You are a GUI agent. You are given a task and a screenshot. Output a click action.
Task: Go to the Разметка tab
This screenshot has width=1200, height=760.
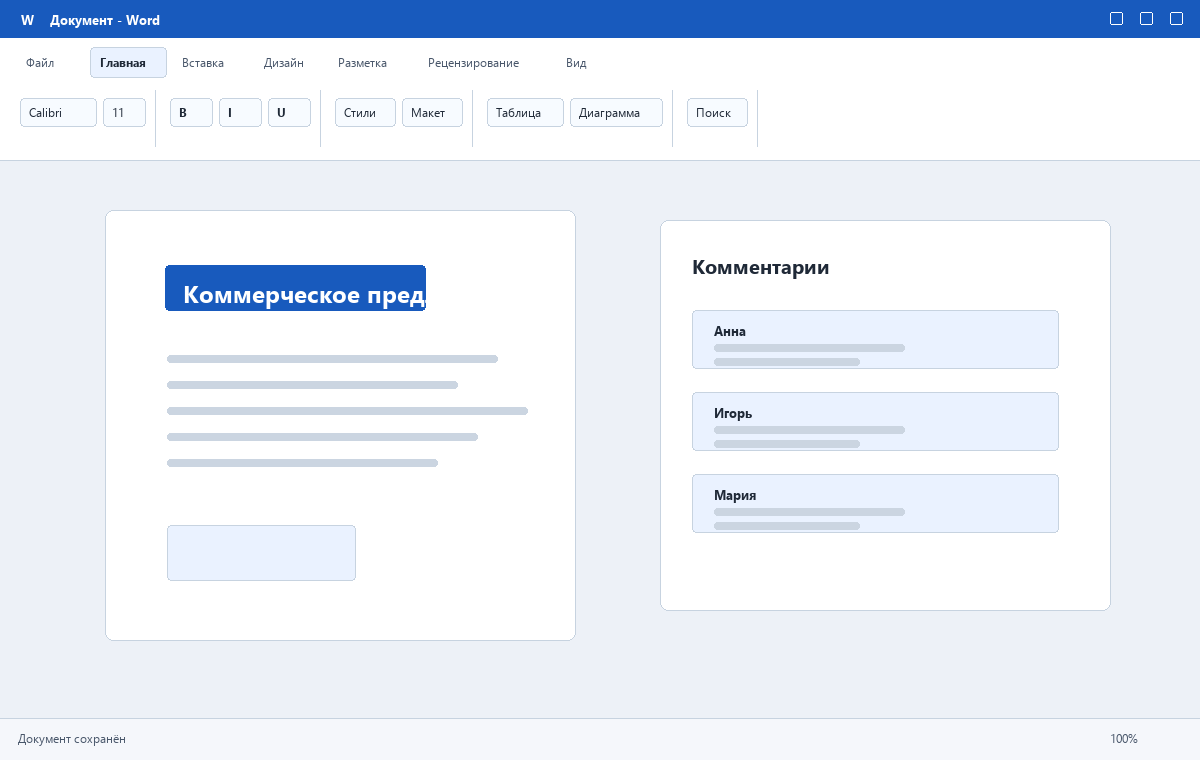pos(362,63)
